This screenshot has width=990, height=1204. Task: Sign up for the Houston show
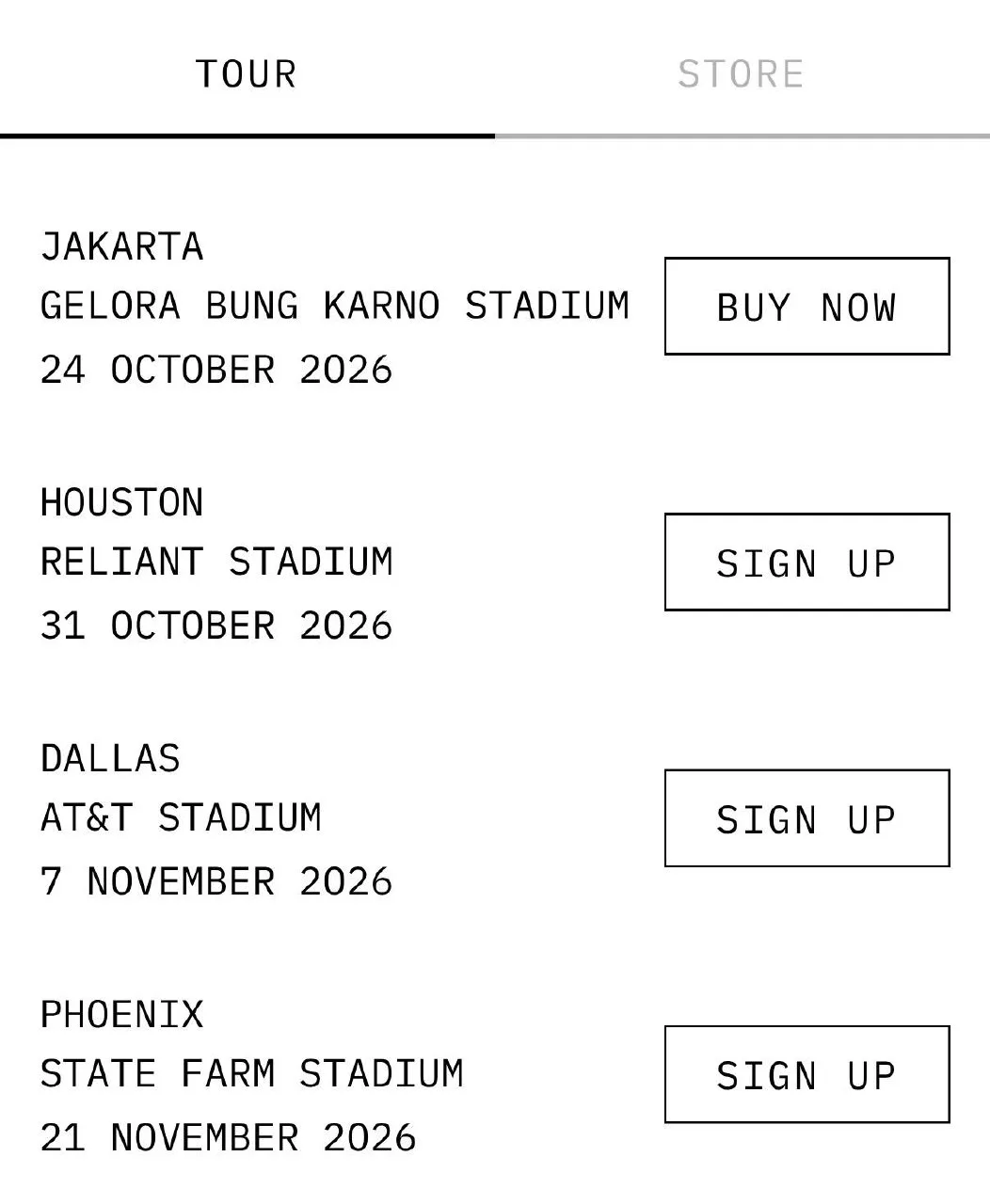click(806, 562)
